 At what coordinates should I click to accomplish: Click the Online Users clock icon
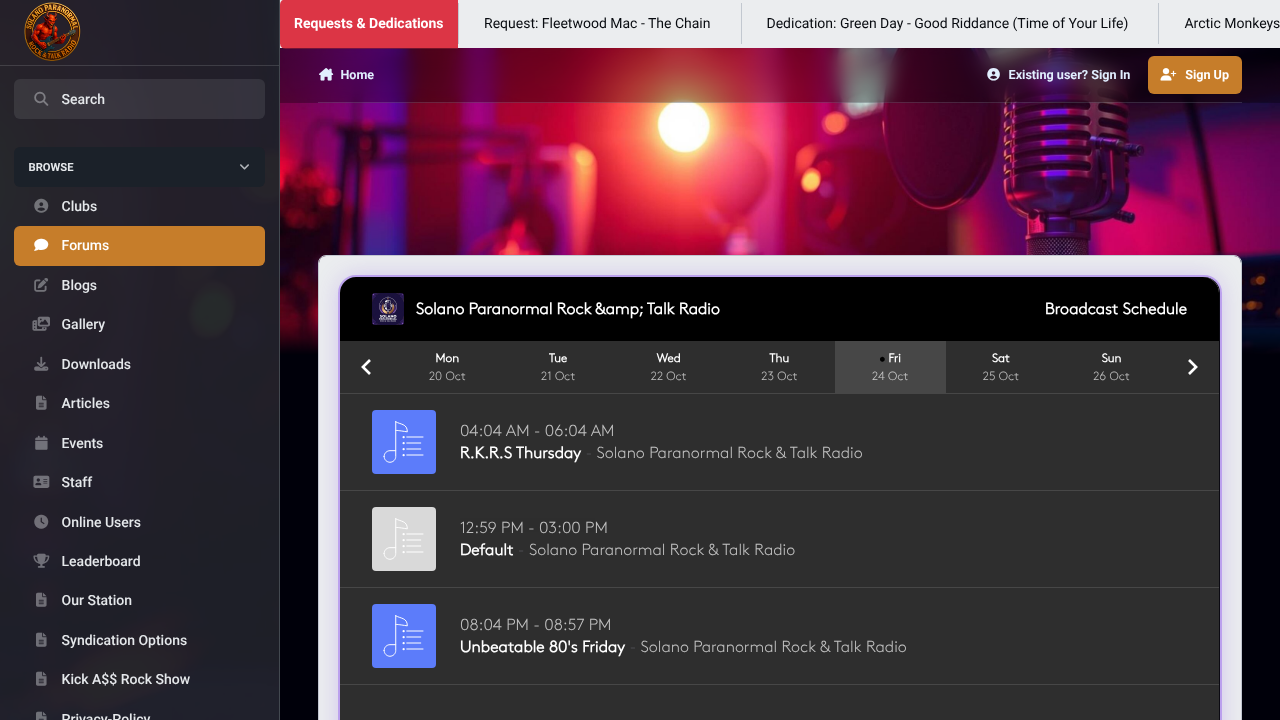[x=41, y=522]
